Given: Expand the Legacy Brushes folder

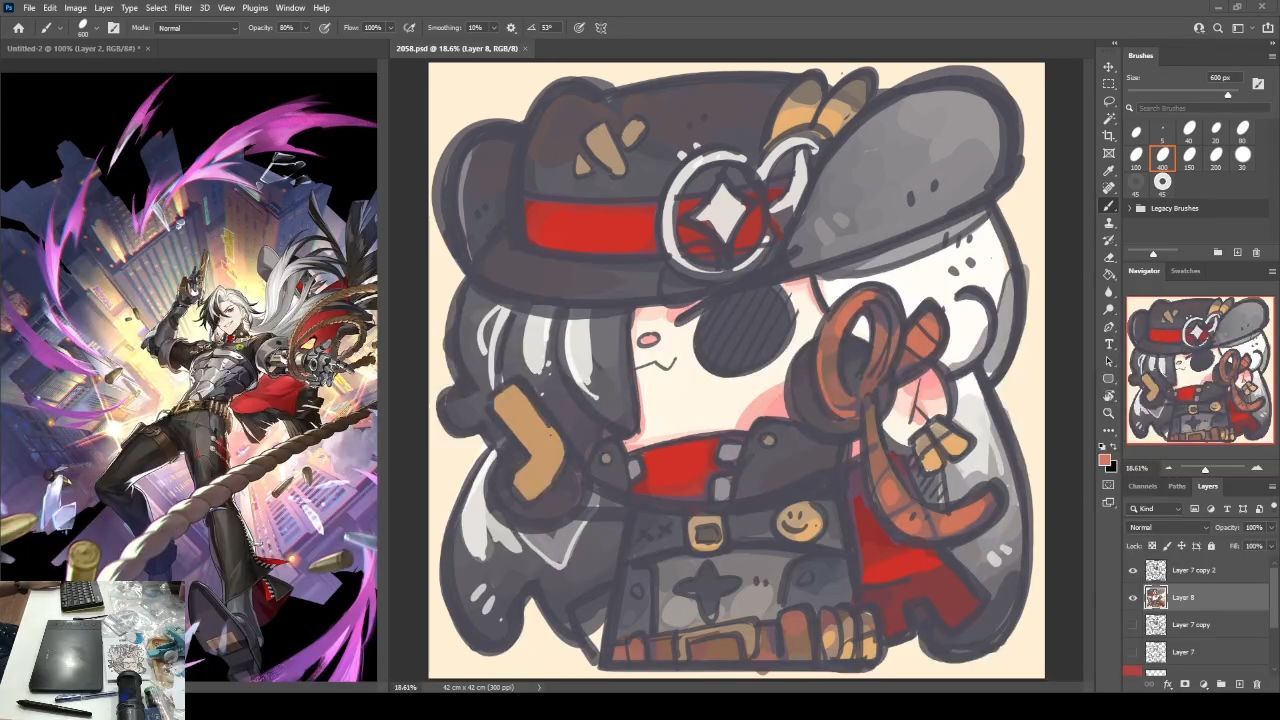Looking at the screenshot, I should [1130, 208].
